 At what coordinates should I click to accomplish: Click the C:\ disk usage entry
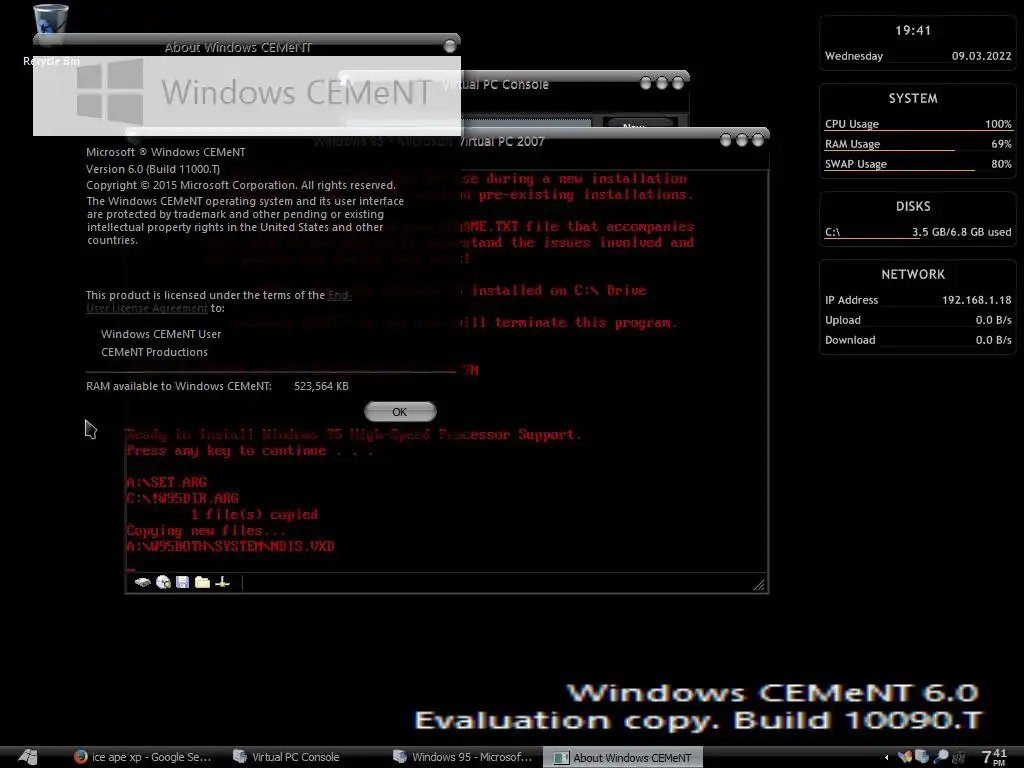click(918, 232)
